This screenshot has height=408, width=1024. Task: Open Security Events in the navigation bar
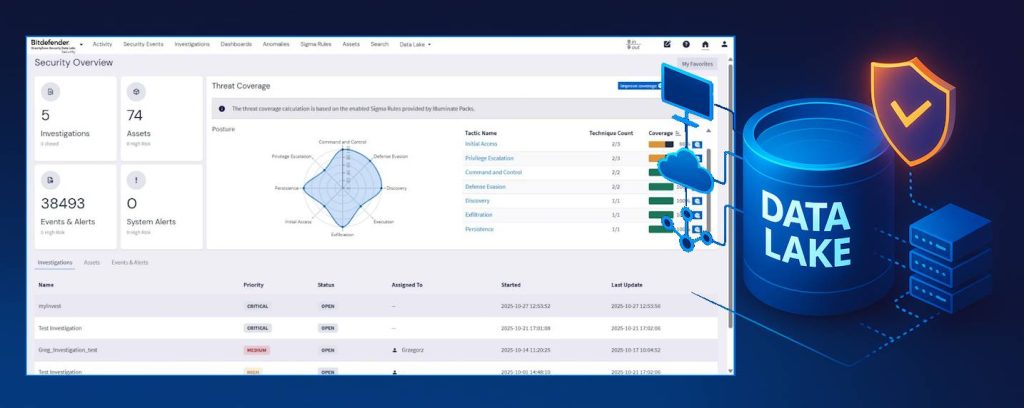click(143, 44)
